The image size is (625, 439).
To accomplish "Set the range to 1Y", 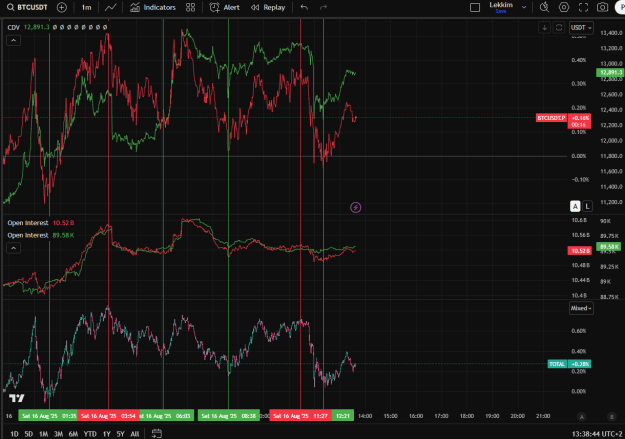I will coord(106,434).
